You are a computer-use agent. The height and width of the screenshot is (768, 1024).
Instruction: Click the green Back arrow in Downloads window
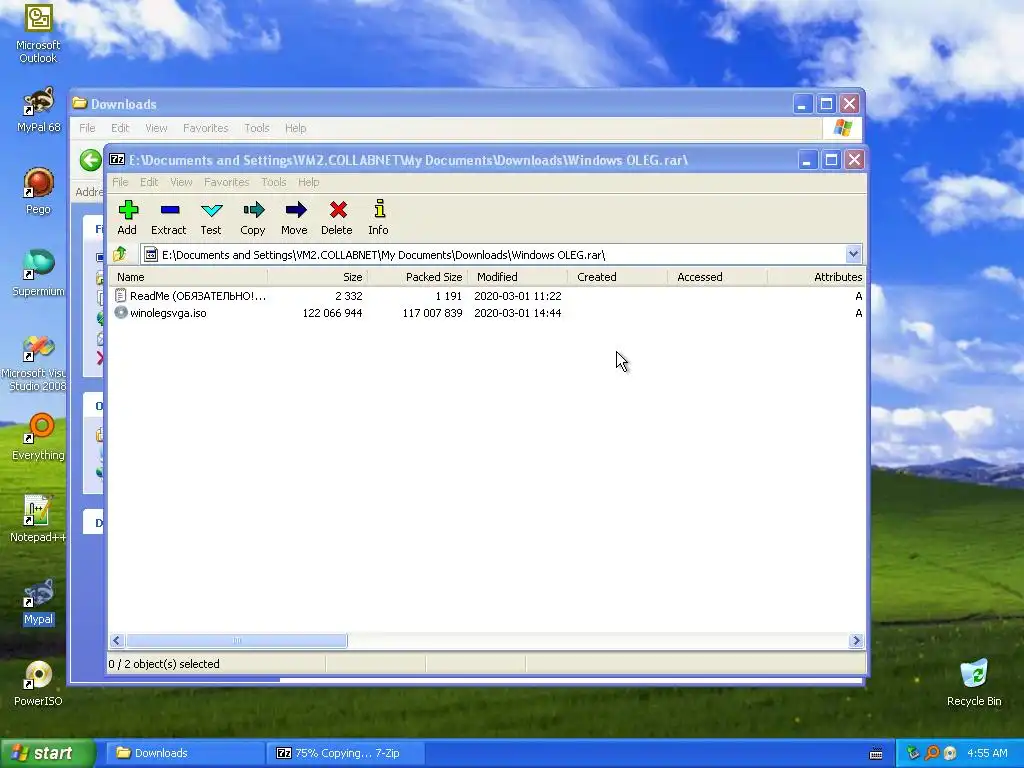point(91,160)
